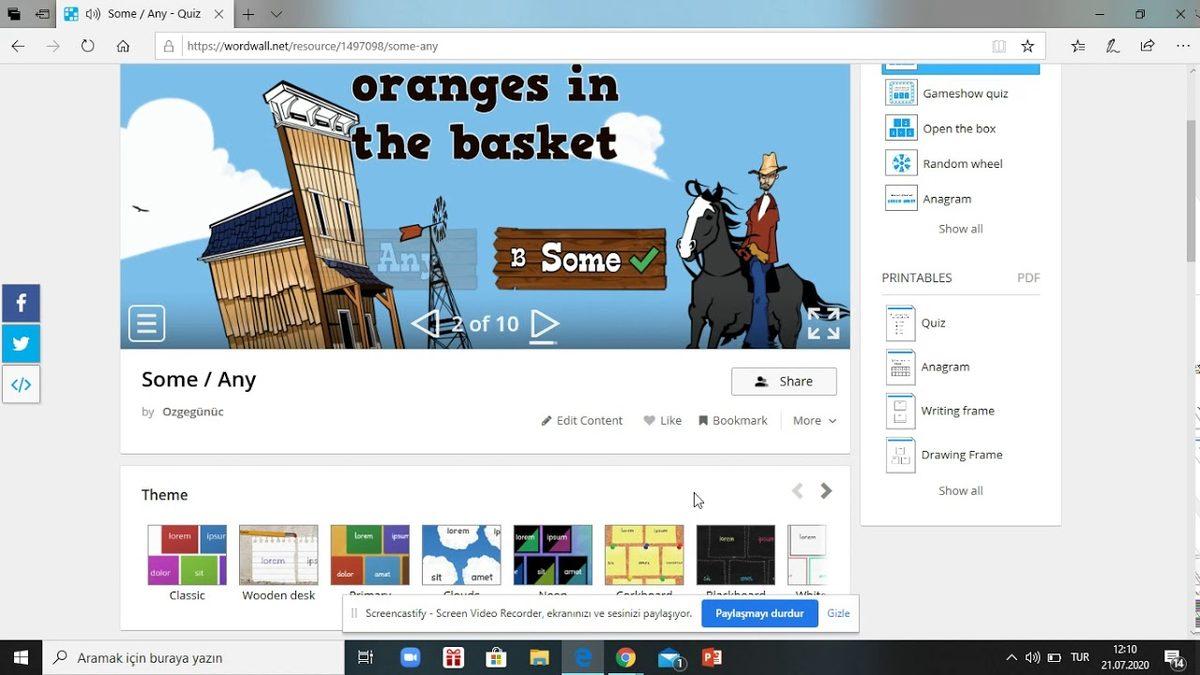Share the quiz on Facebook
Viewport: 1200px width, 675px height.
coord(21,302)
